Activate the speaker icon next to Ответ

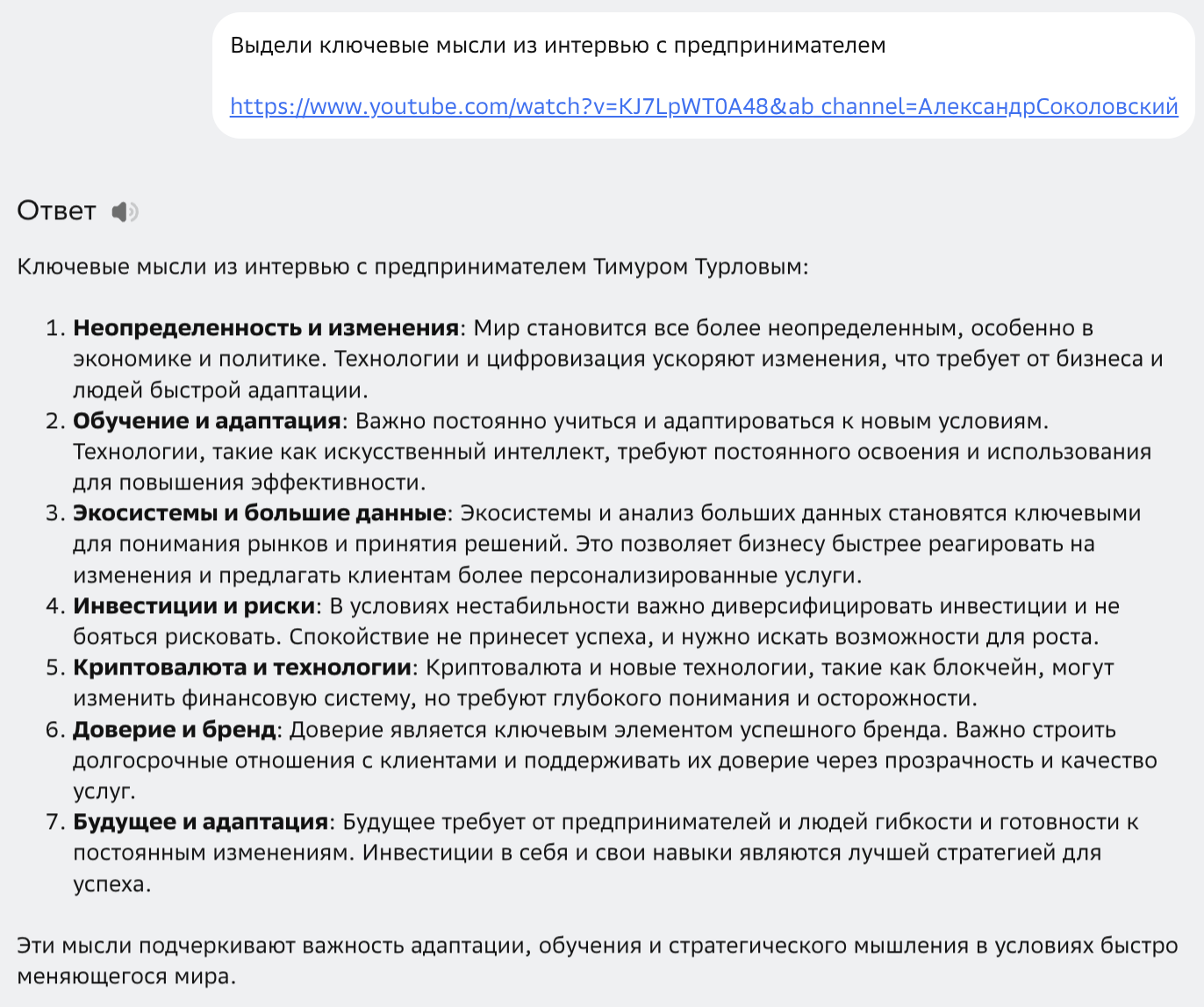[124, 211]
